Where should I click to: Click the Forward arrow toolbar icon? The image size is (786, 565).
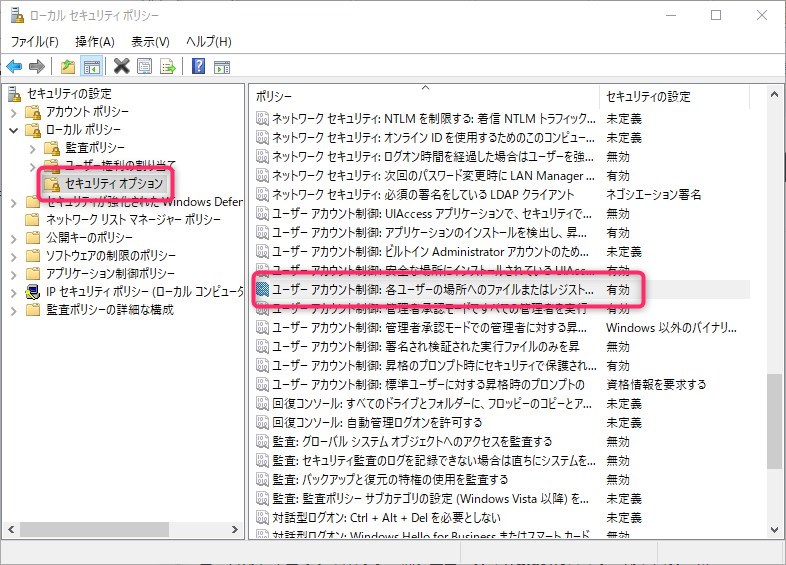click(x=37, y=66)
